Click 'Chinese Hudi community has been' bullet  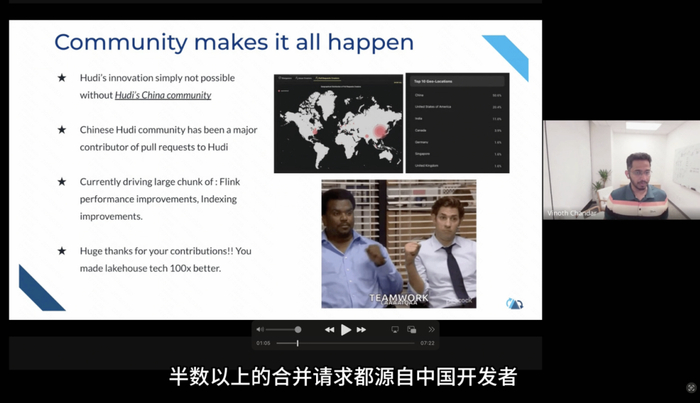pyautogui.click(x=168, y=138)
